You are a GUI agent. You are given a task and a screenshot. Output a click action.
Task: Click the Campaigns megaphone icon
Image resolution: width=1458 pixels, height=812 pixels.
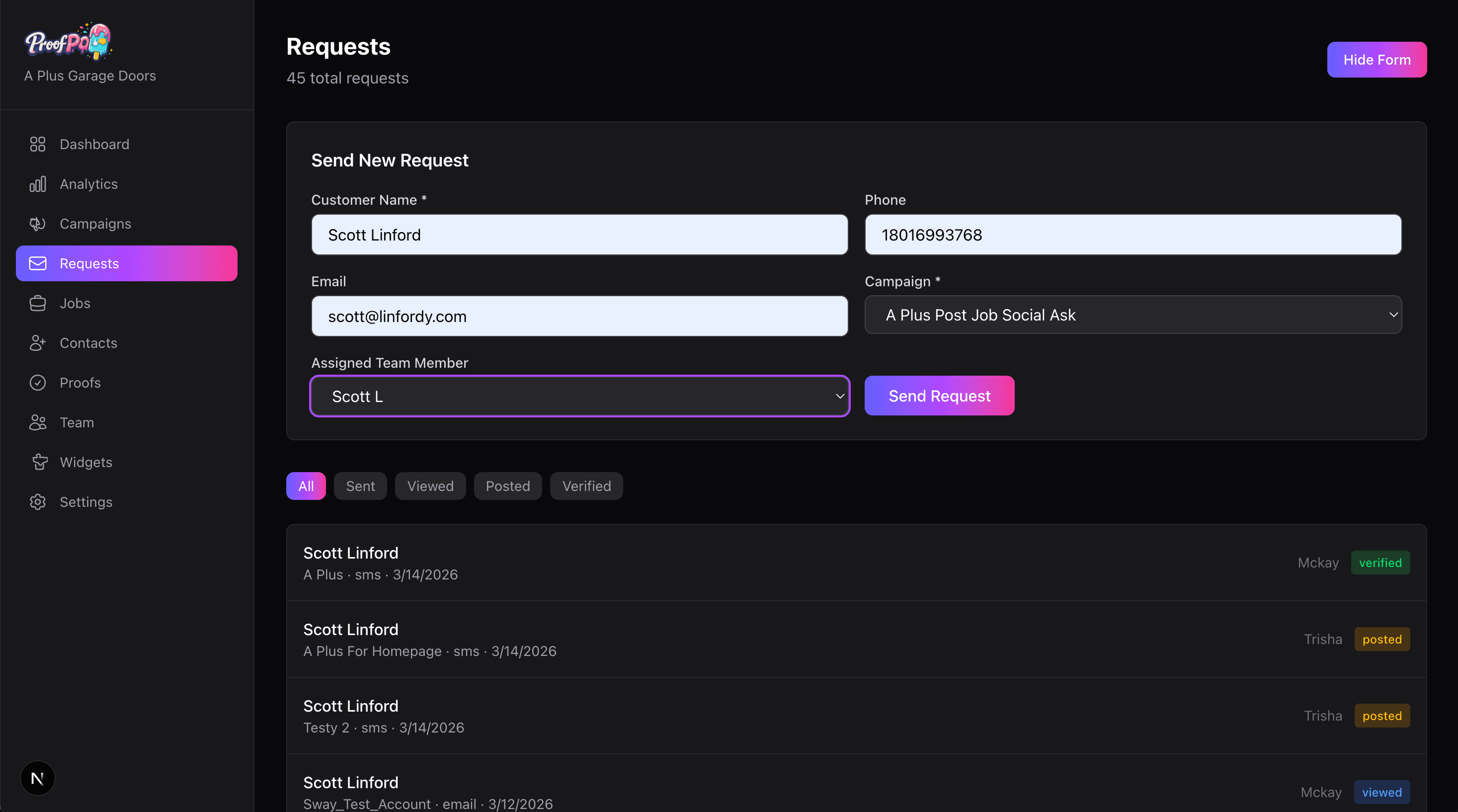[x=37, y=224]
